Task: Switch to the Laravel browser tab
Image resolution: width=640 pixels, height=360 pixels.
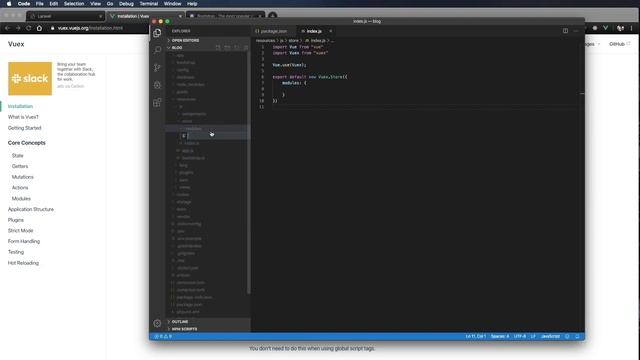Action: pyautogui.click(x=65, y=16)
